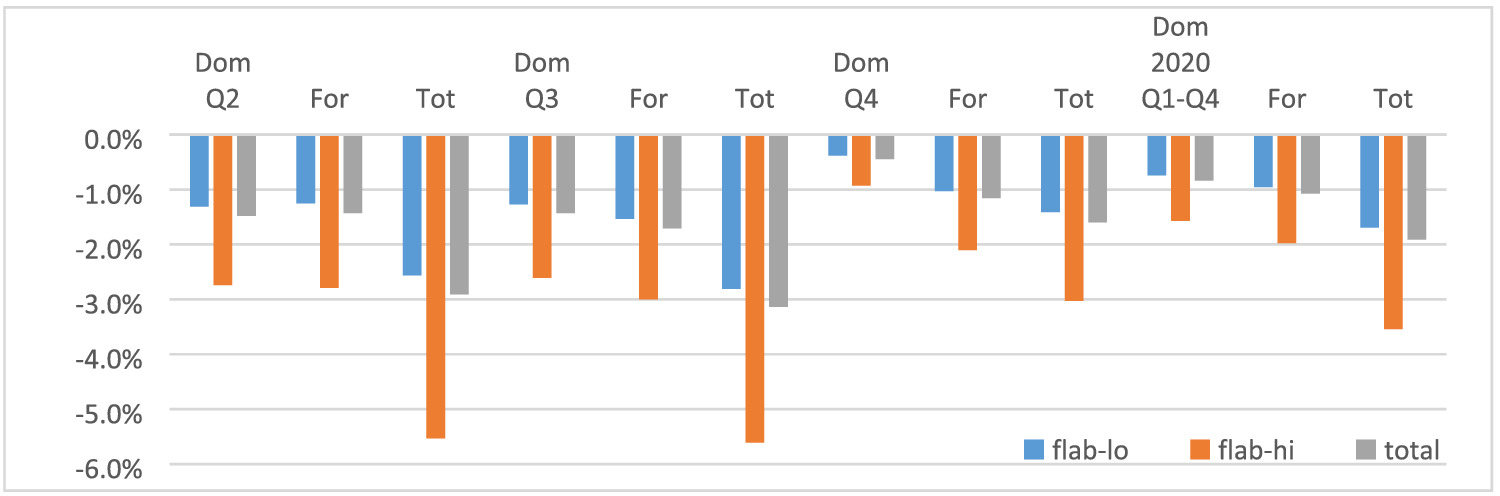Click the Dom Q2 category label
The image size is (1500, 496).
tap(223, 82)
